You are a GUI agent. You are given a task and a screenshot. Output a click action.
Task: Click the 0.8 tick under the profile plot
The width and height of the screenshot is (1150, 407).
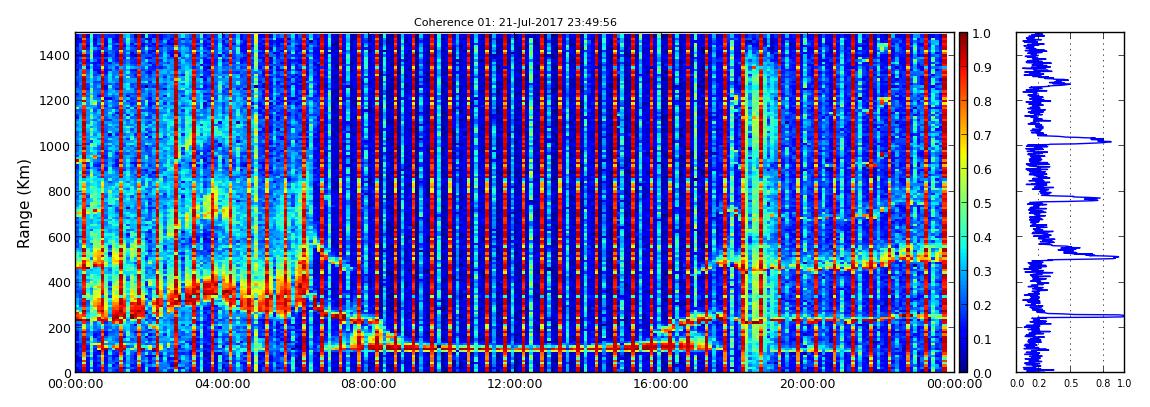[1103, 384]
